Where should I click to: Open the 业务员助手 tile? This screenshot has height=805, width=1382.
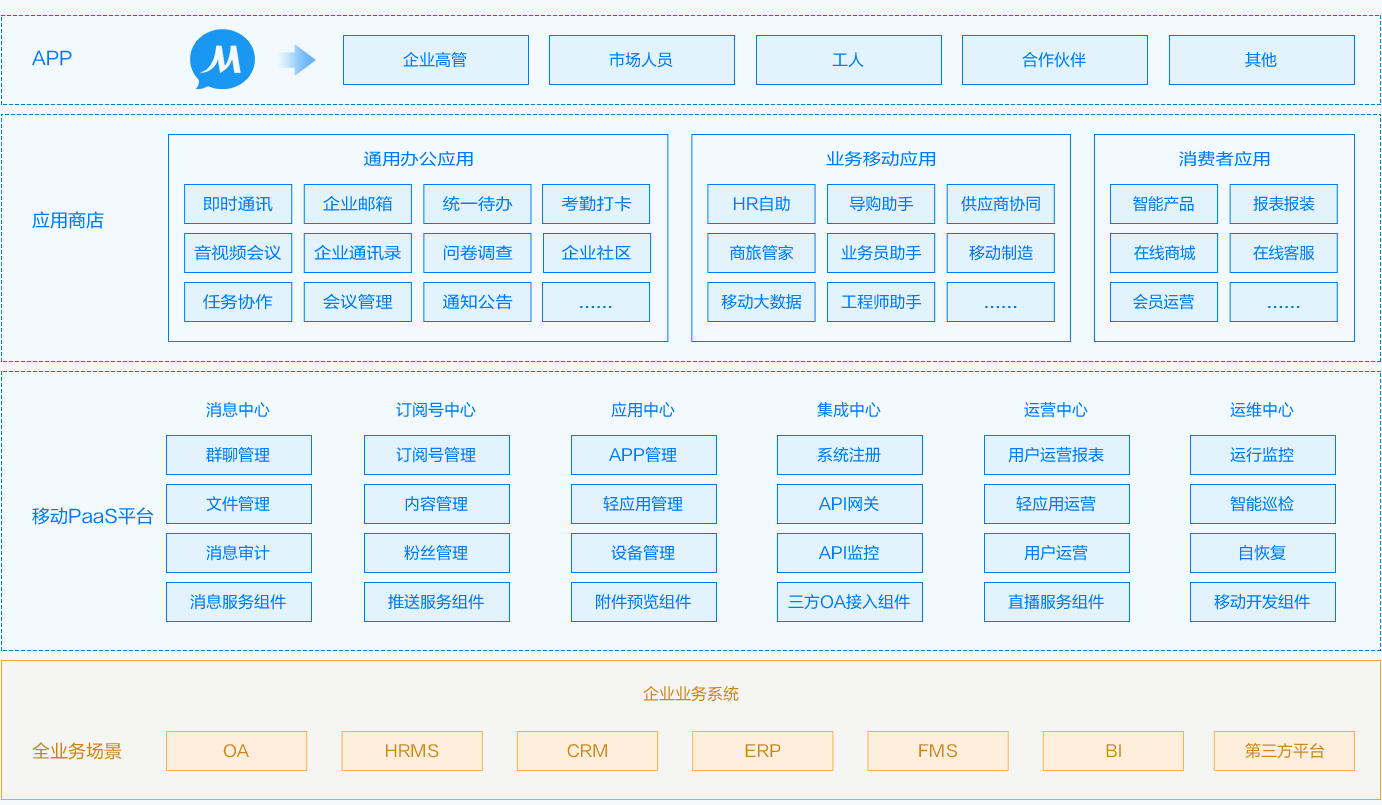coord(881,253)
